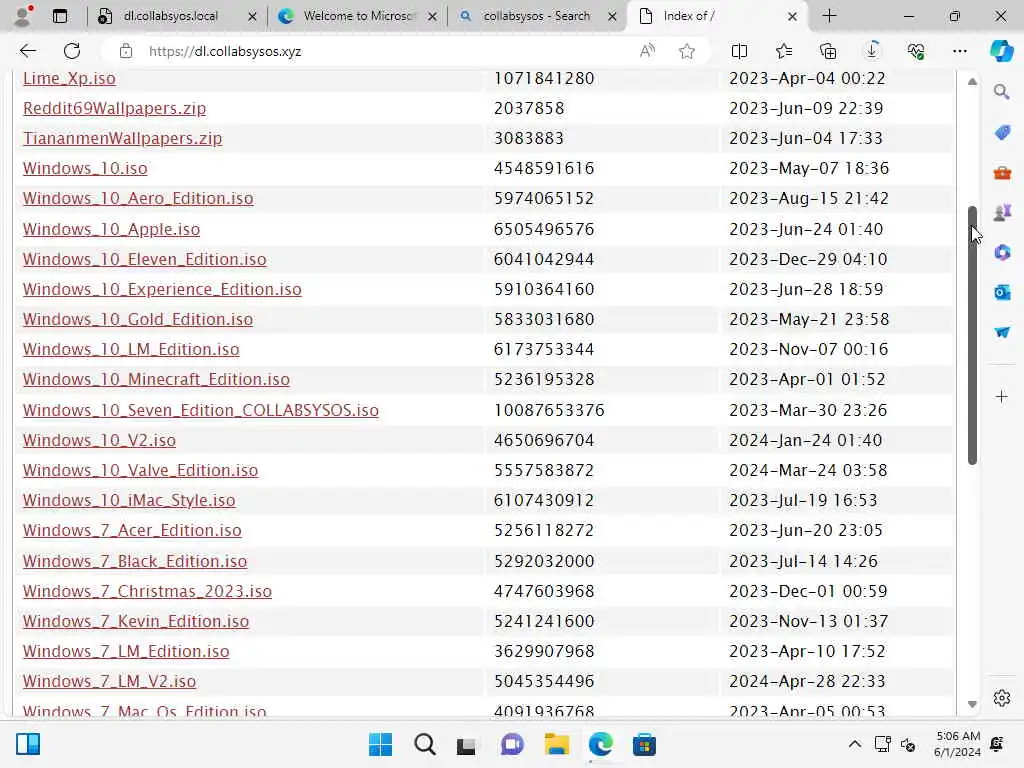Screen dimensions: 1024x768
Task: Open sidebar Microsoft 365 icon
Action: pyautogui.click(x=1002, y=252)
